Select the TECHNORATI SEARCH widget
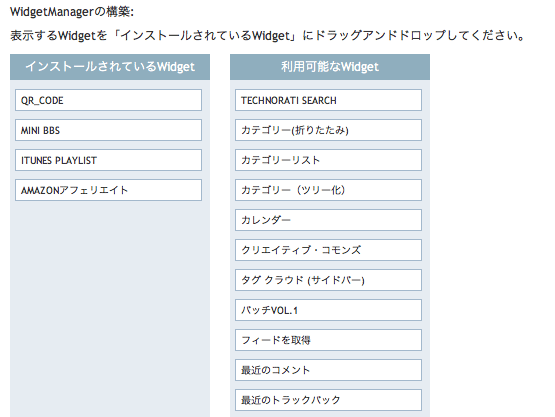 click(x=328, y=100)
